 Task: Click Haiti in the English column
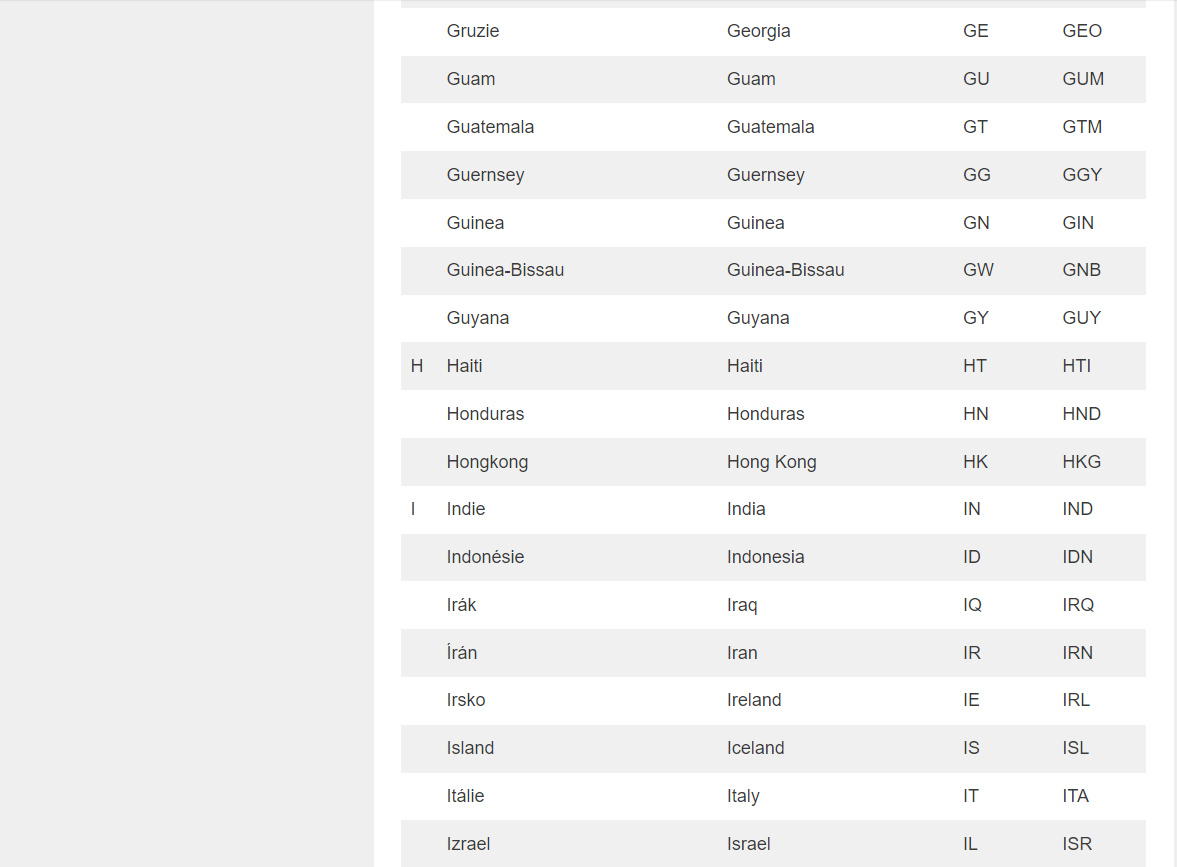(x=745, y=366)
